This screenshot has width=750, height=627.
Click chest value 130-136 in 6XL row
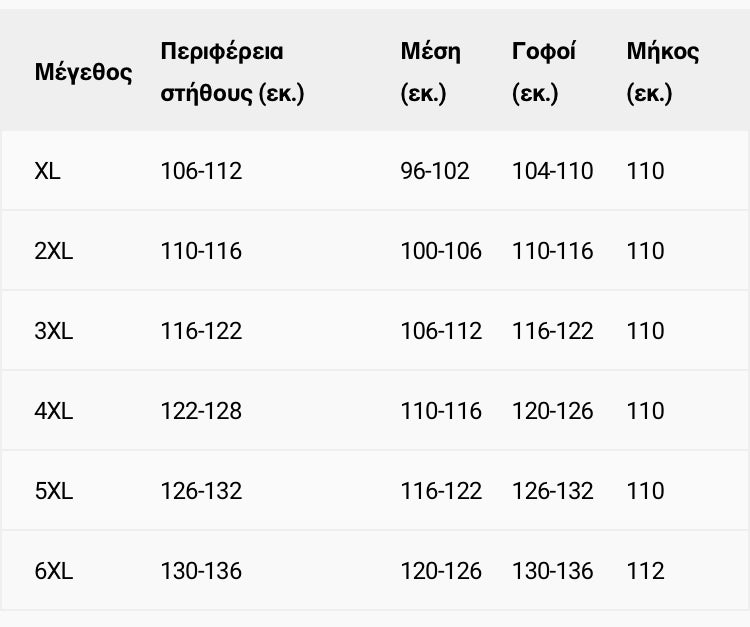pyautogui.click(x=201, y=571)
